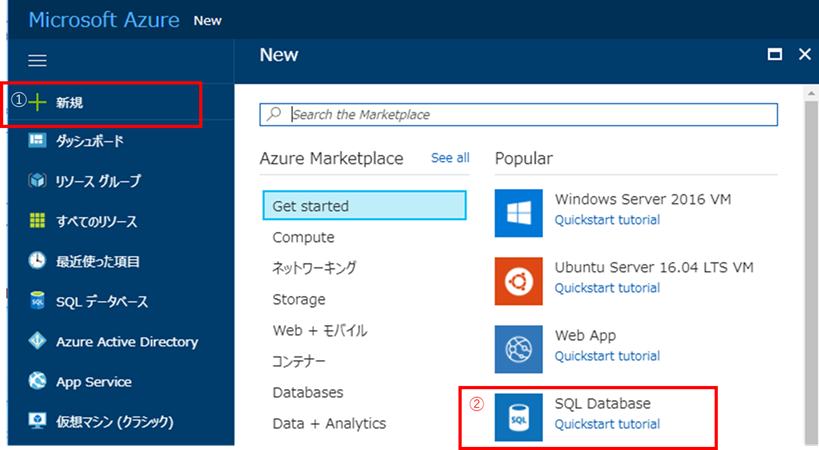The height and width of the screenshot is (450, 819).
Task: Open the Azure Active Directory icon
Action: (38, 341)
